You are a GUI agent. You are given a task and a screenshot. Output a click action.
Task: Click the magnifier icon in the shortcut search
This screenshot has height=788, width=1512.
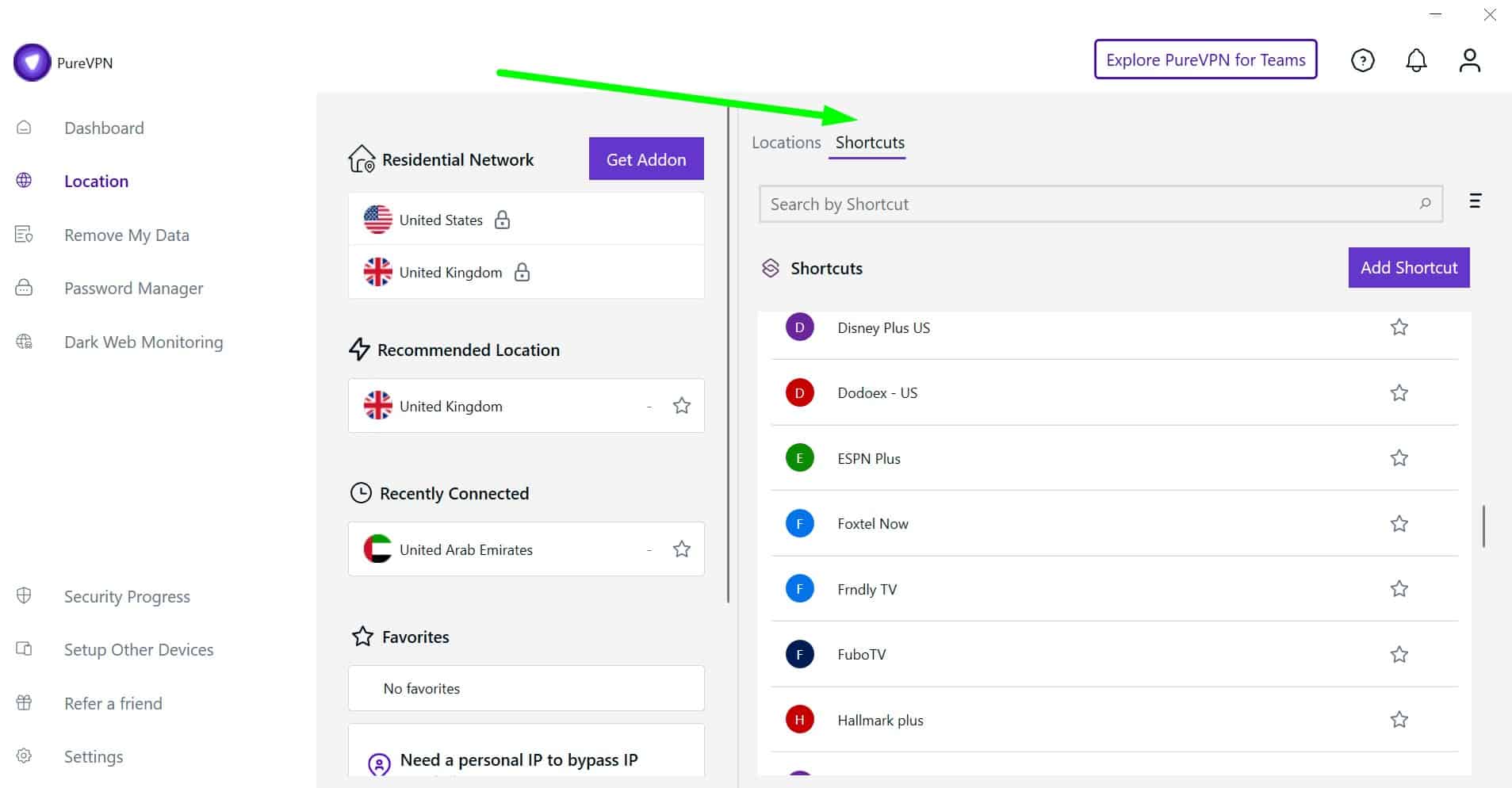1425,204
